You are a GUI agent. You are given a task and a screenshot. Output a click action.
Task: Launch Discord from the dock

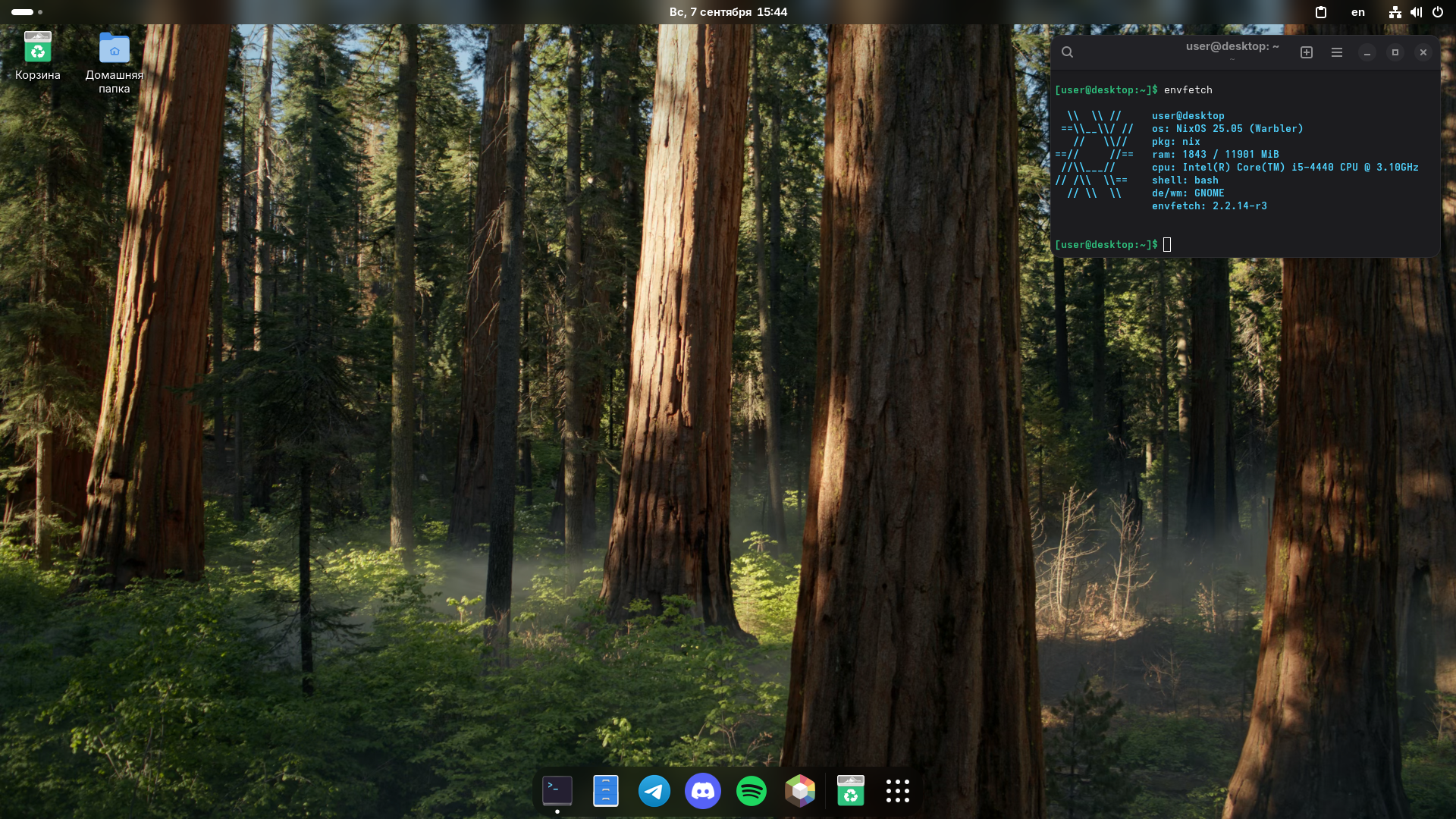point(702,791)
